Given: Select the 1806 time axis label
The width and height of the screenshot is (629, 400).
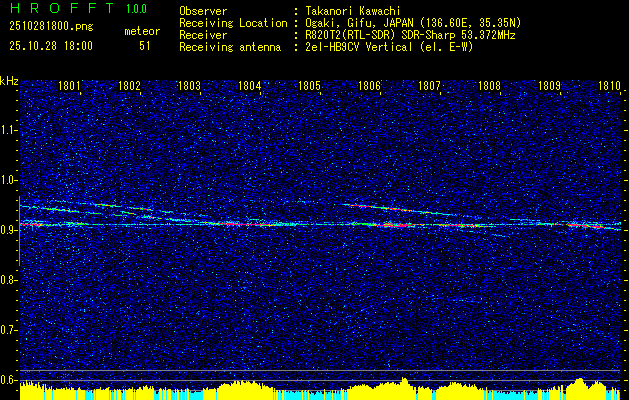Looking at the screenshot, I should point(370,87).
